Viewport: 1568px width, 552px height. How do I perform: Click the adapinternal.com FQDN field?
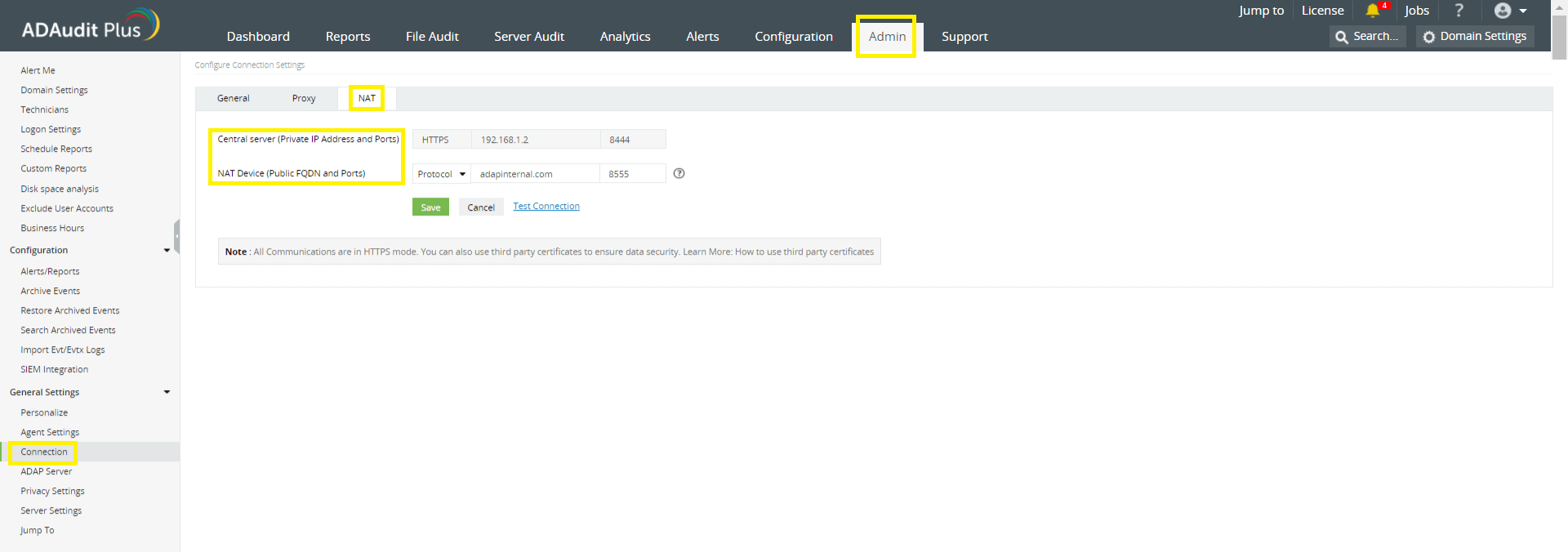click(x=535, y=174)
